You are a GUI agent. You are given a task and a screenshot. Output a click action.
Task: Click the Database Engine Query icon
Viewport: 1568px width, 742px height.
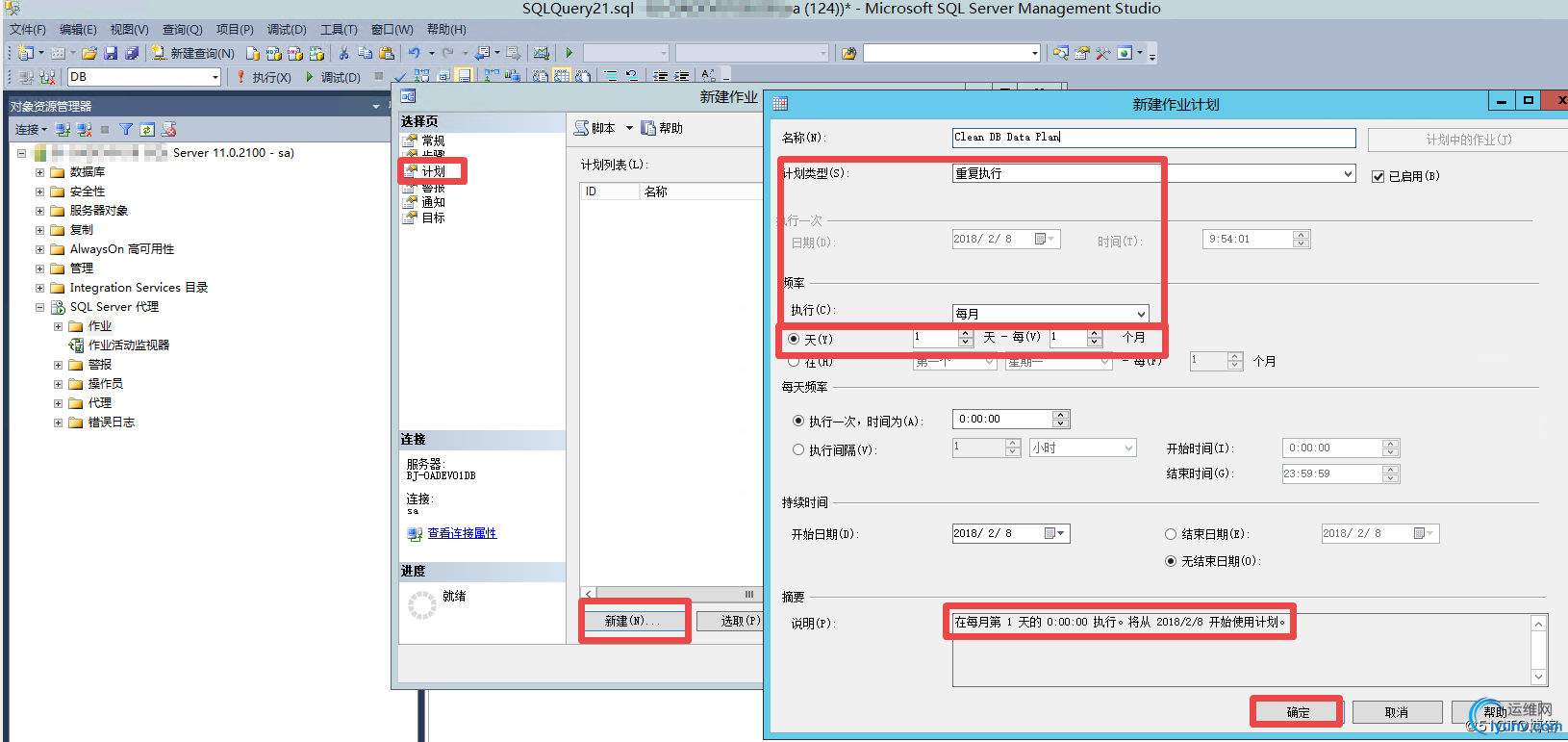[x=253, y=53]
